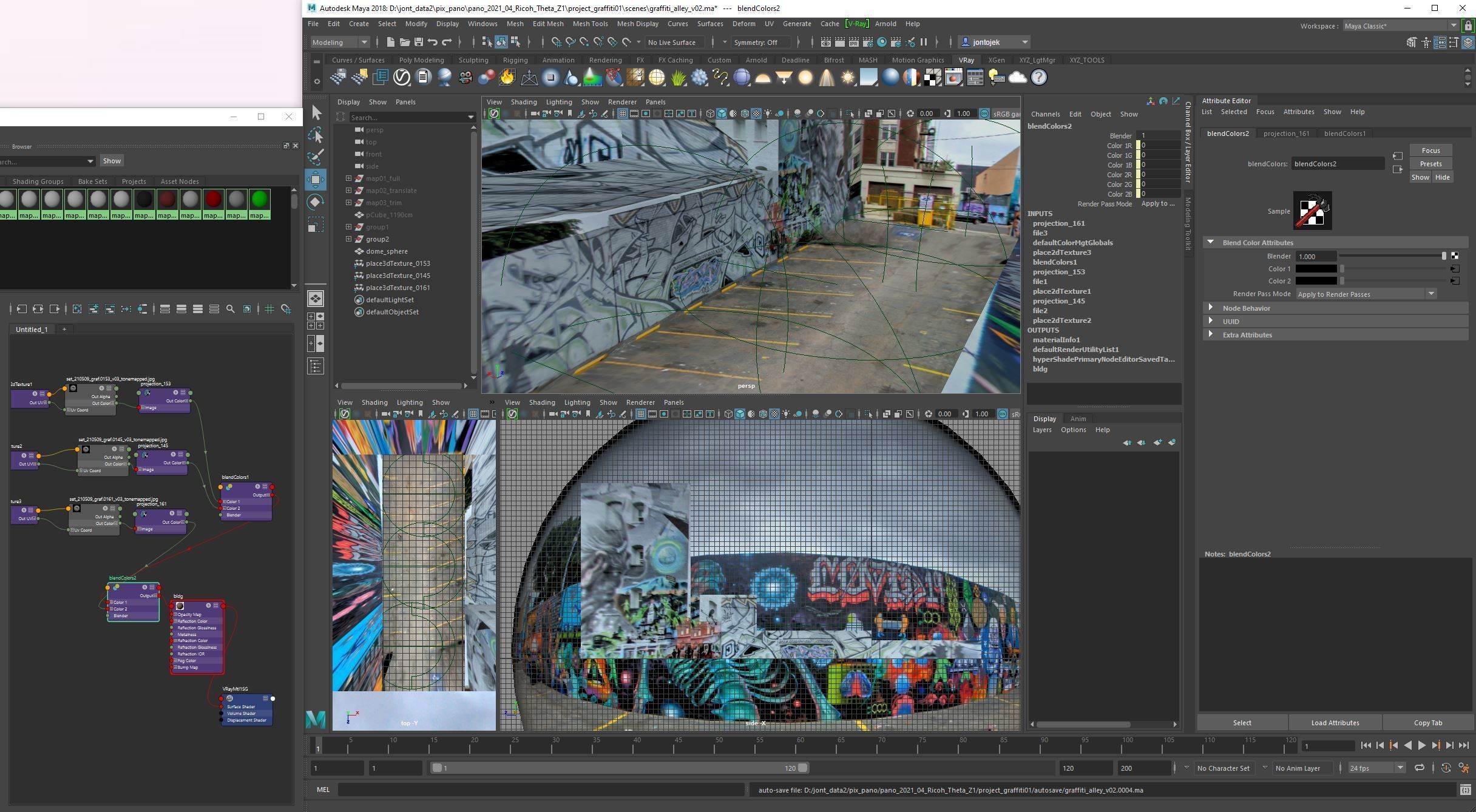Open the V-Ray menu in menu bar
1476x812 pixels.
(x=856, y=24)
